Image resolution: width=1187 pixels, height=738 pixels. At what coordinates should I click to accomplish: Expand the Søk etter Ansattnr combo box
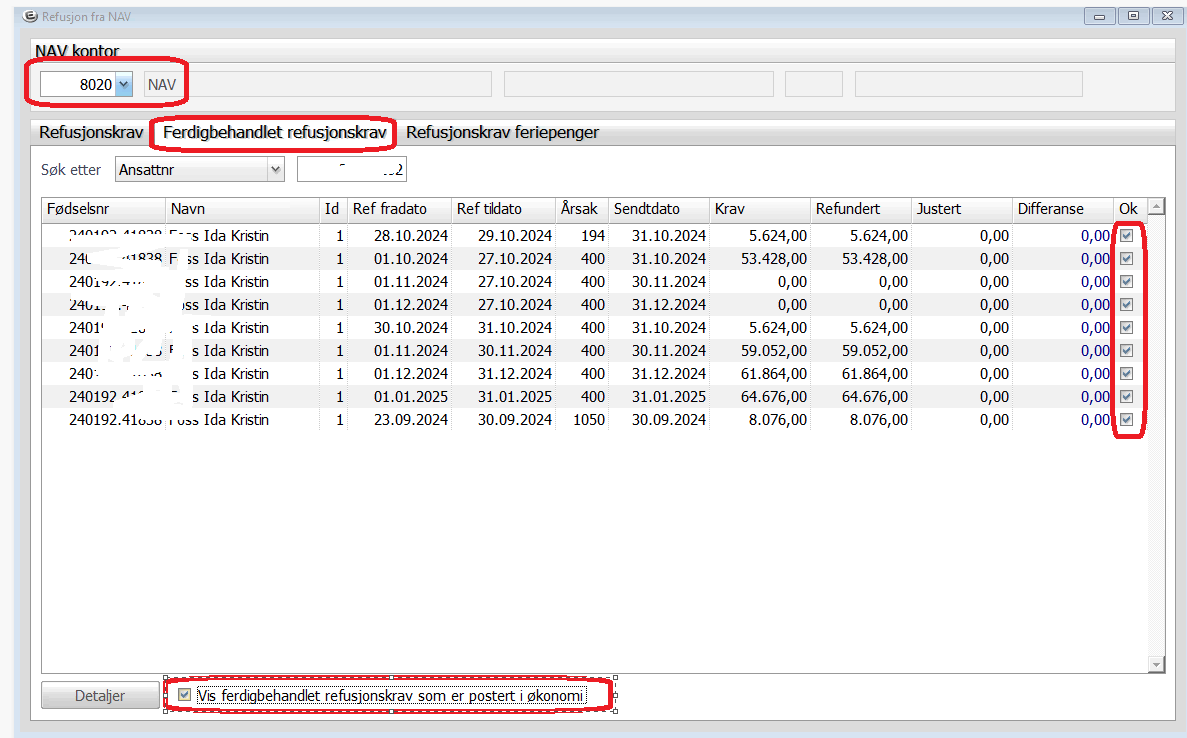[276, 170]
